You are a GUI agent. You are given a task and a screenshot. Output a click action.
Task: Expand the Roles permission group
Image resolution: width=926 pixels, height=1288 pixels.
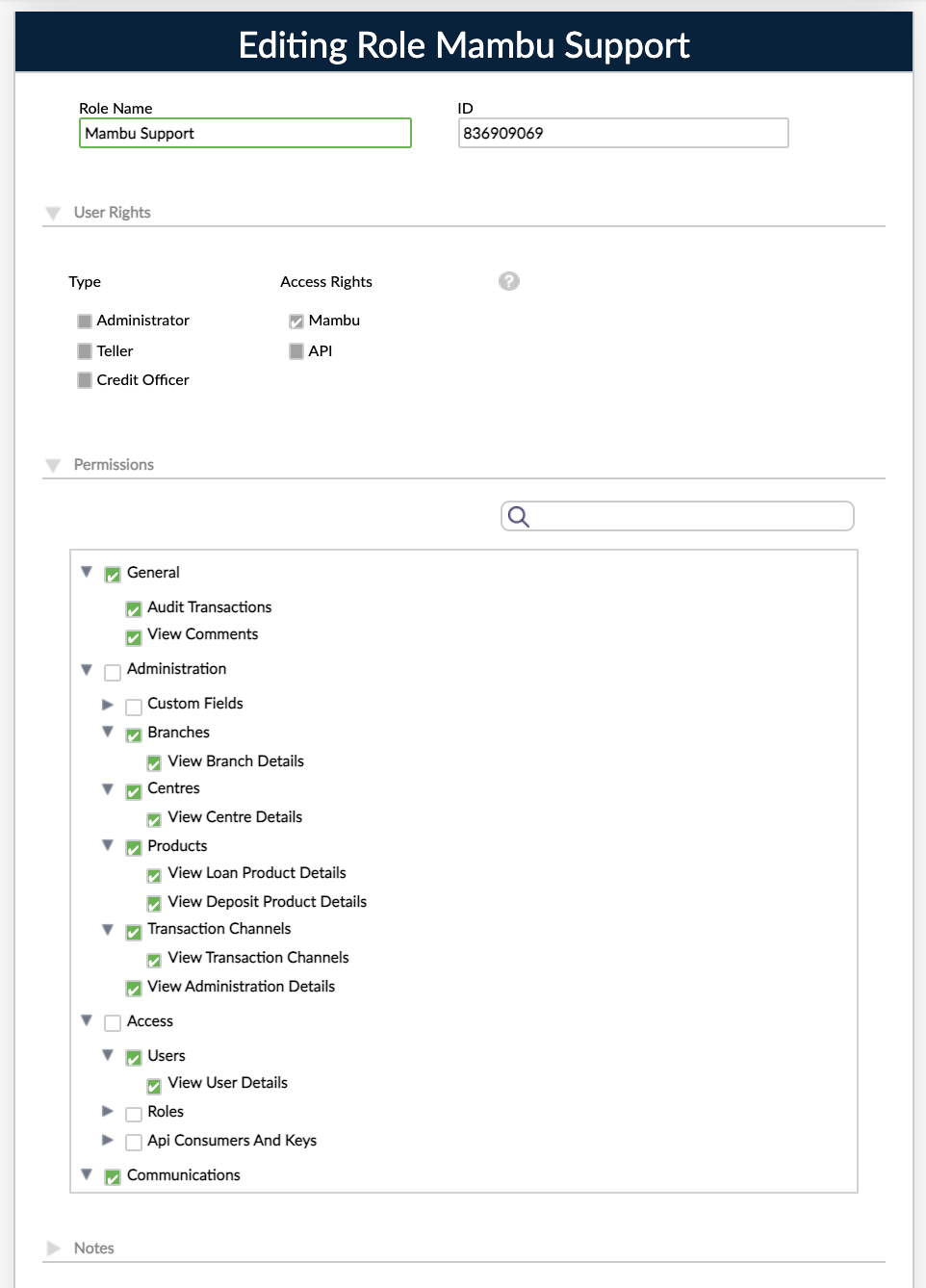(108, 1112)
